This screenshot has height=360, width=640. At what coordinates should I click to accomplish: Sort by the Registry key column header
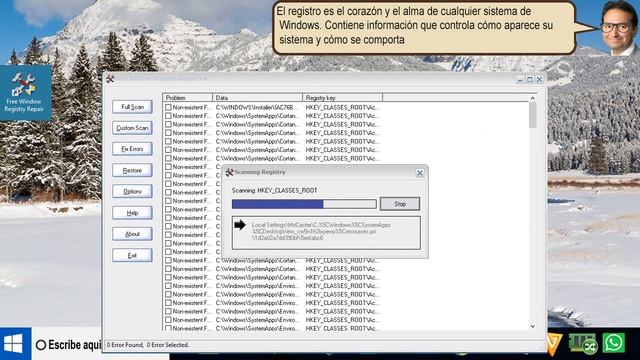click(342, 98)
